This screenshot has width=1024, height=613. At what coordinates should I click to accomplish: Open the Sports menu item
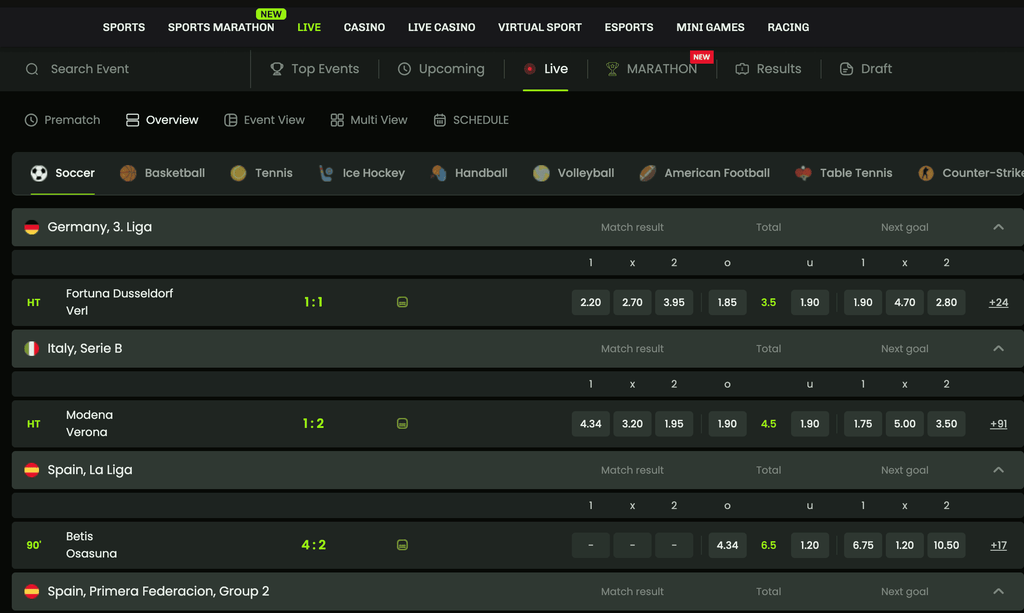pos(124,27)
